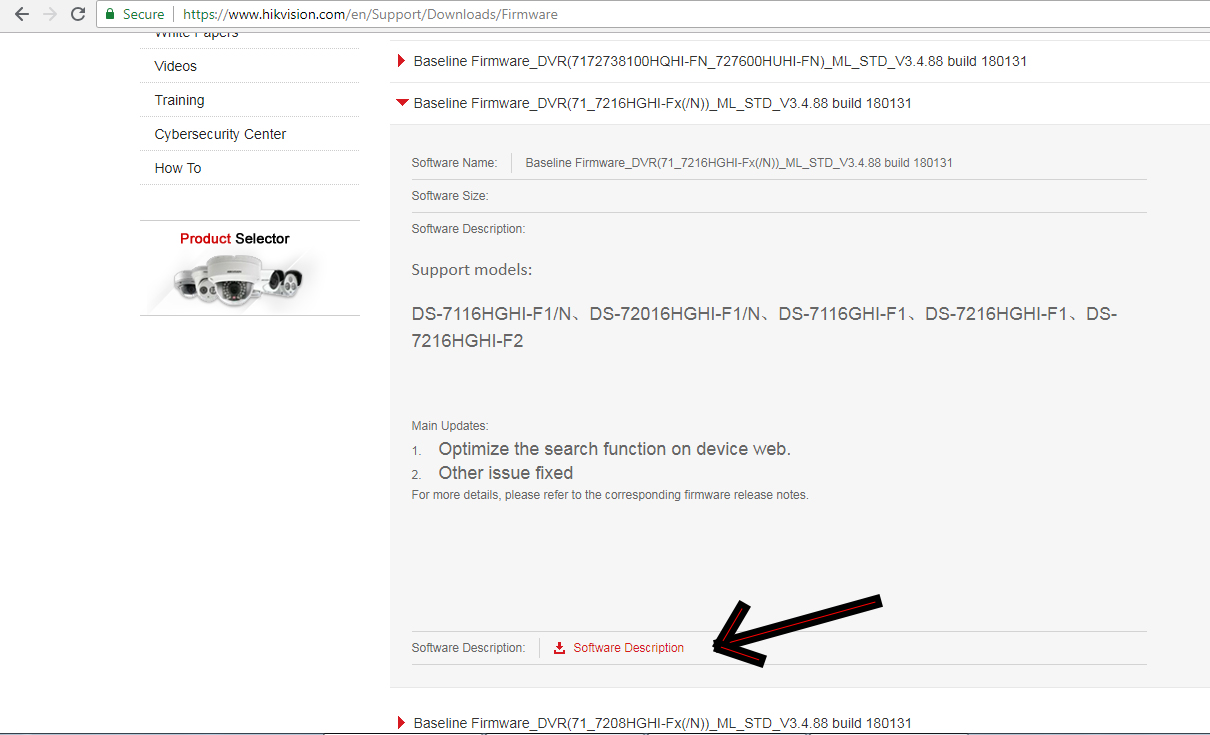Click the secure padlock icon
Image resolution: width=1210 pixels, height=735 pixels.
[111, 14]
